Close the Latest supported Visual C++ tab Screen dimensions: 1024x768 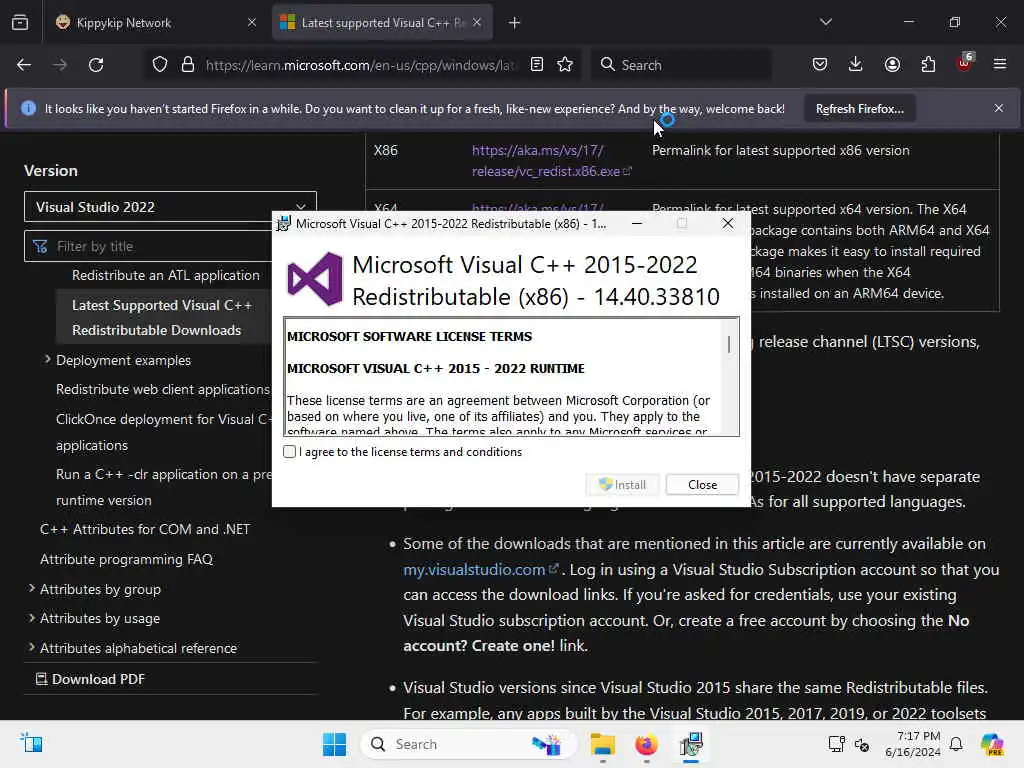[x=477, y=23]
